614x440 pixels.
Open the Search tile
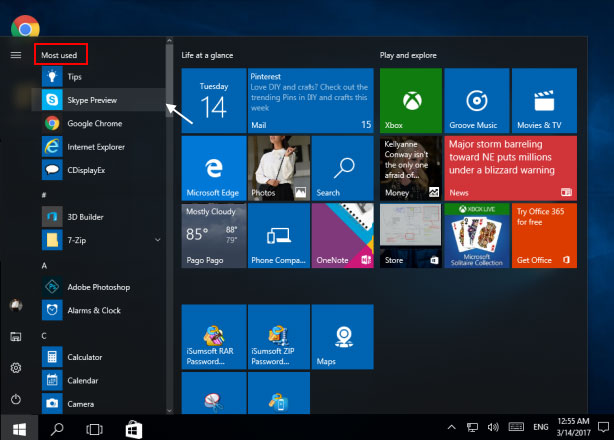343,168
